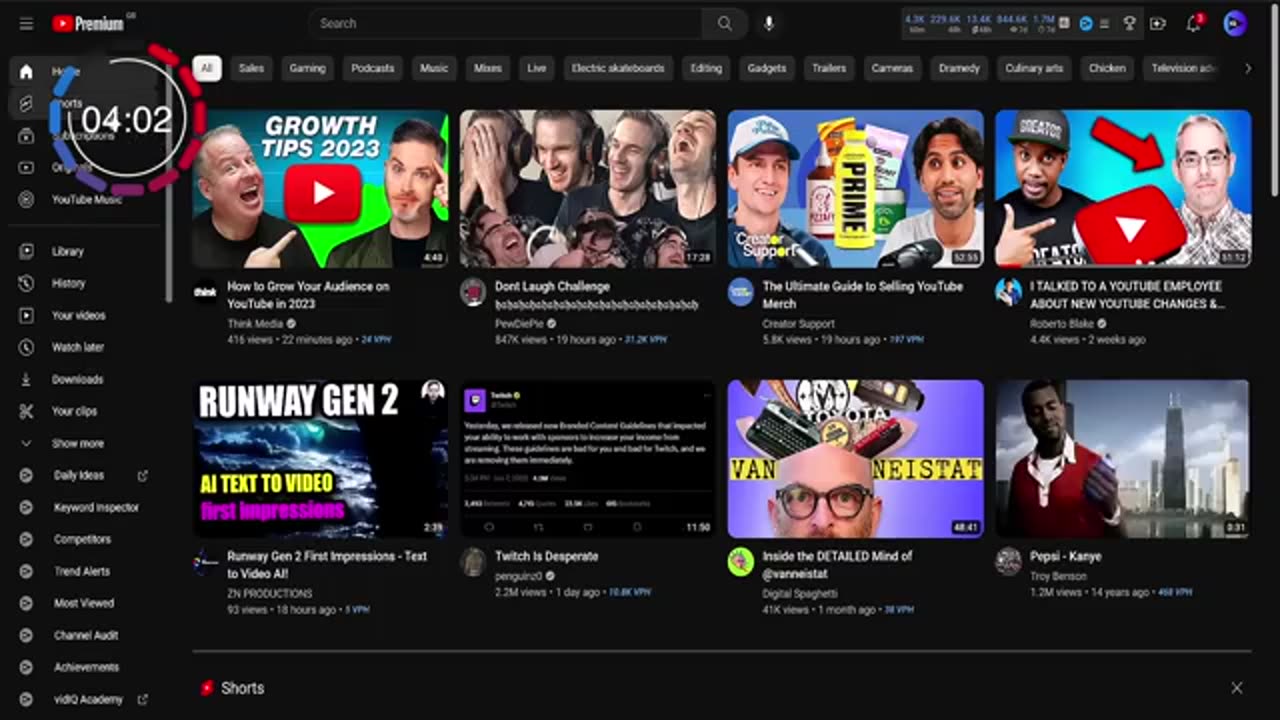Select the Culinary arts chip
Screen dimensions: 1280x720
(1034, 68)
